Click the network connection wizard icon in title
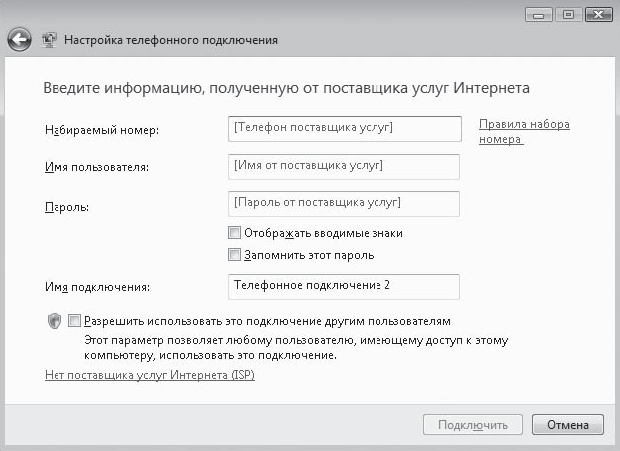The image size is (620, 451). tap(49, 40)
